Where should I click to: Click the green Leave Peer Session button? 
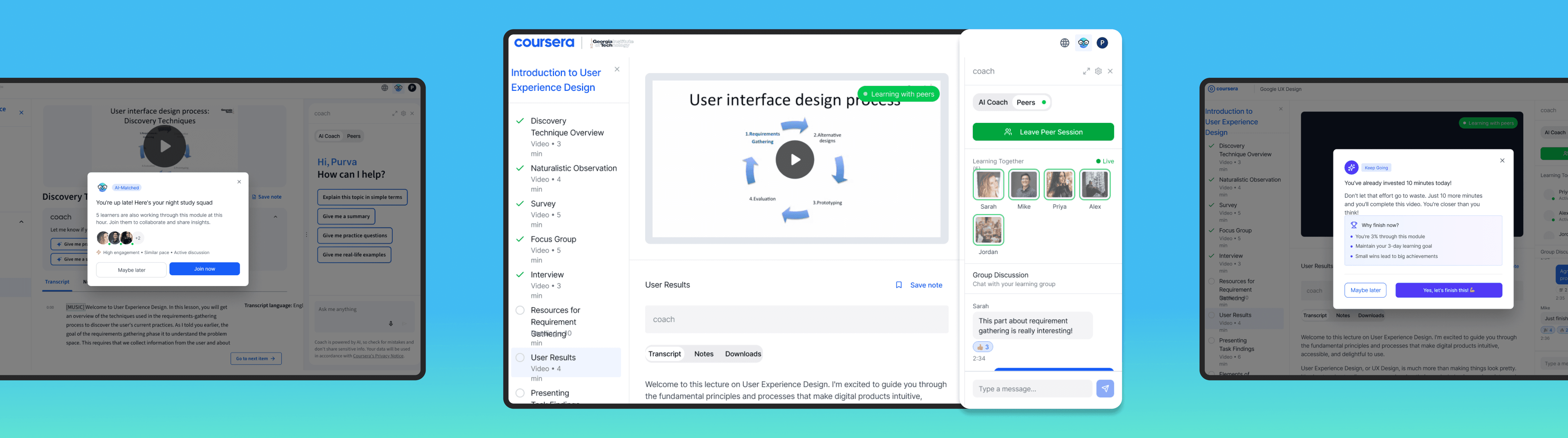(1043, 132)
